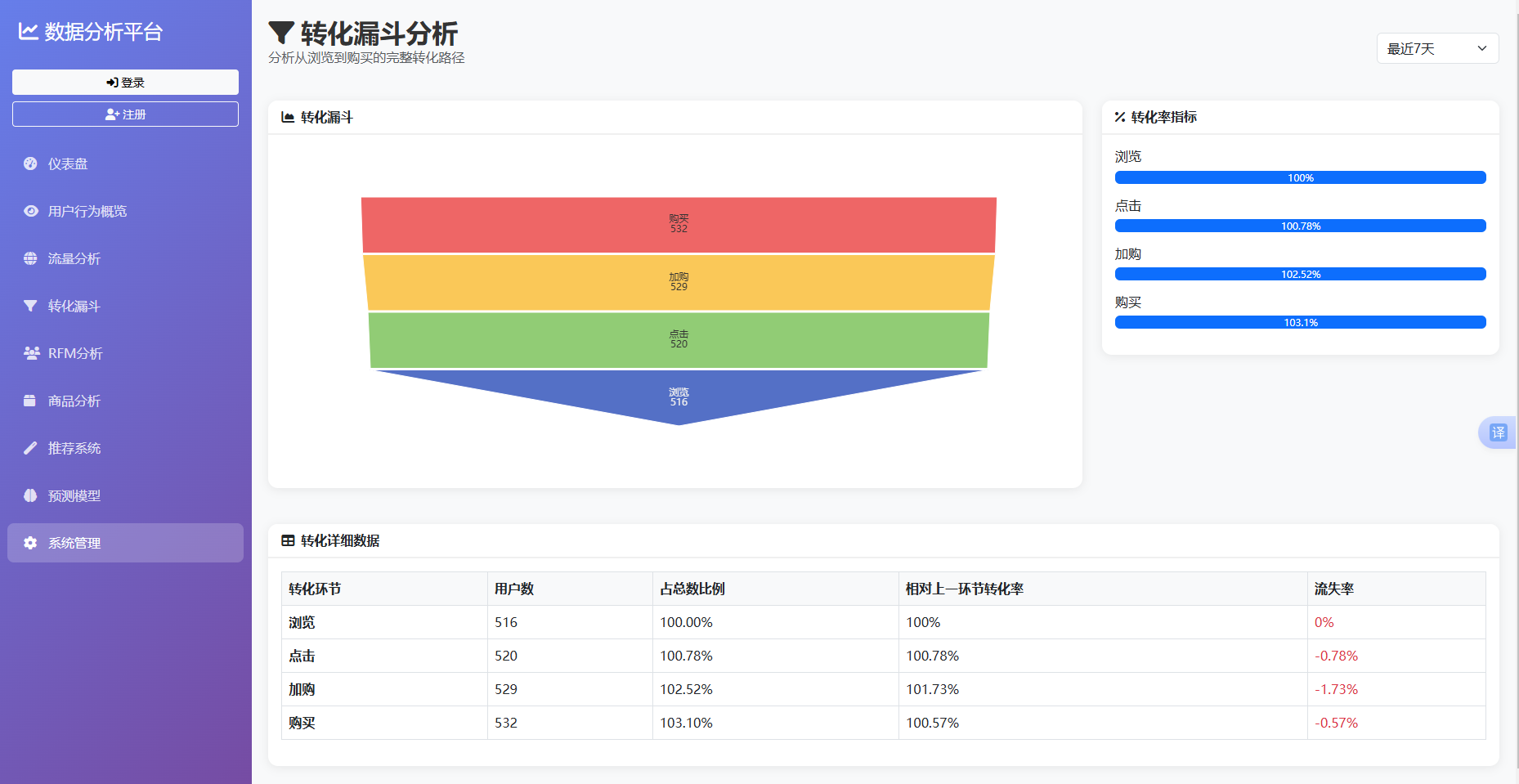
Task: Click the 浏览 100% progress bar
Action: click(x=1300, y=177)
